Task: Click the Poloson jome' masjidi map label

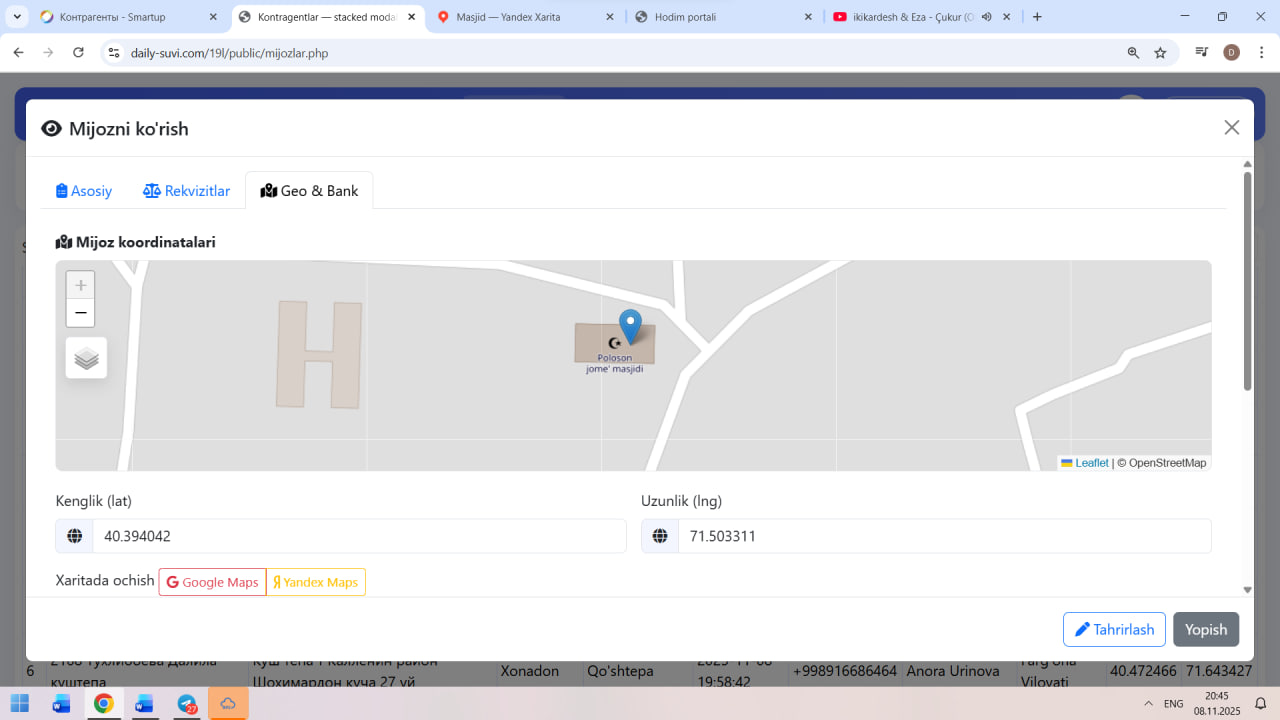Action: [x=614, y=362]
